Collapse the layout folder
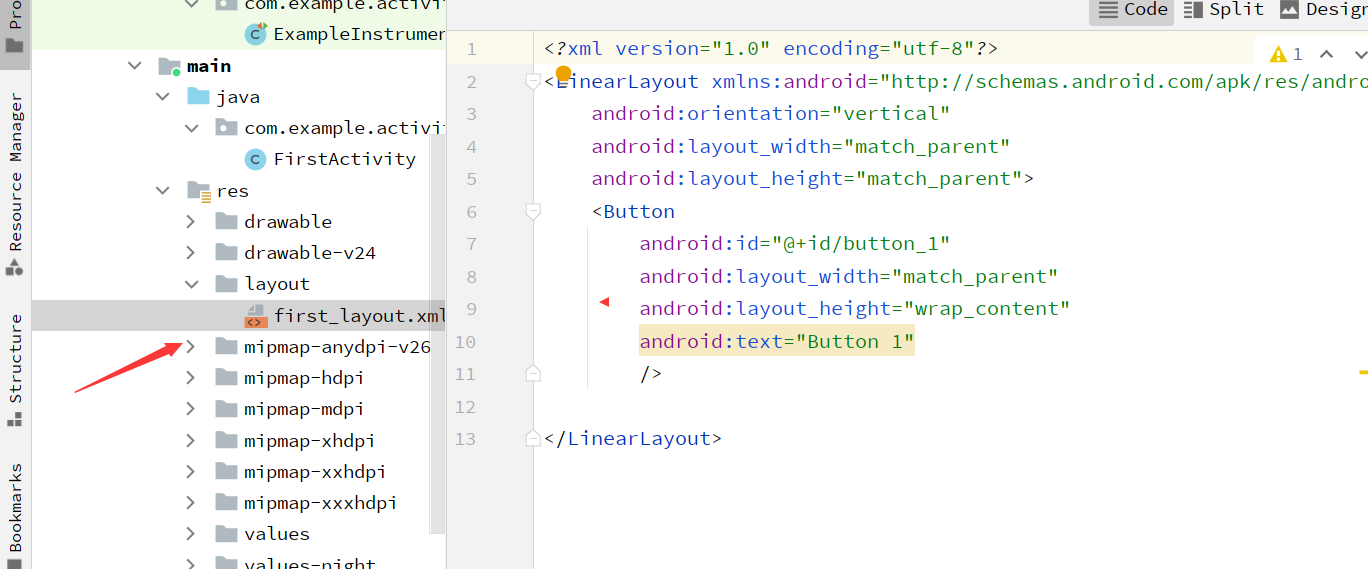The width and height of the screenshot is (1368, 569). [191, 284]
